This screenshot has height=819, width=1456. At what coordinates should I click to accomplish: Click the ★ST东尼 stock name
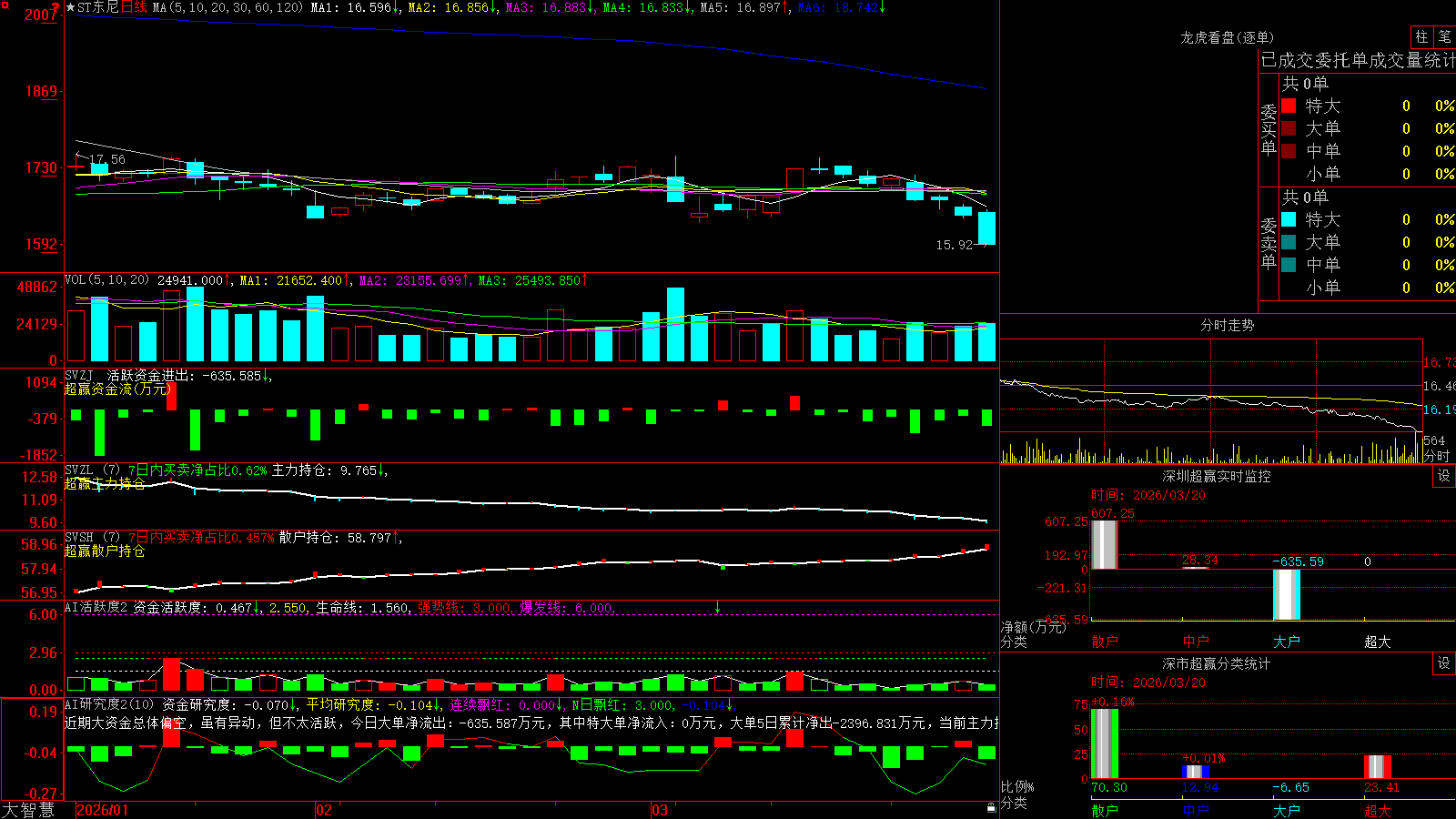click(93, 7)
